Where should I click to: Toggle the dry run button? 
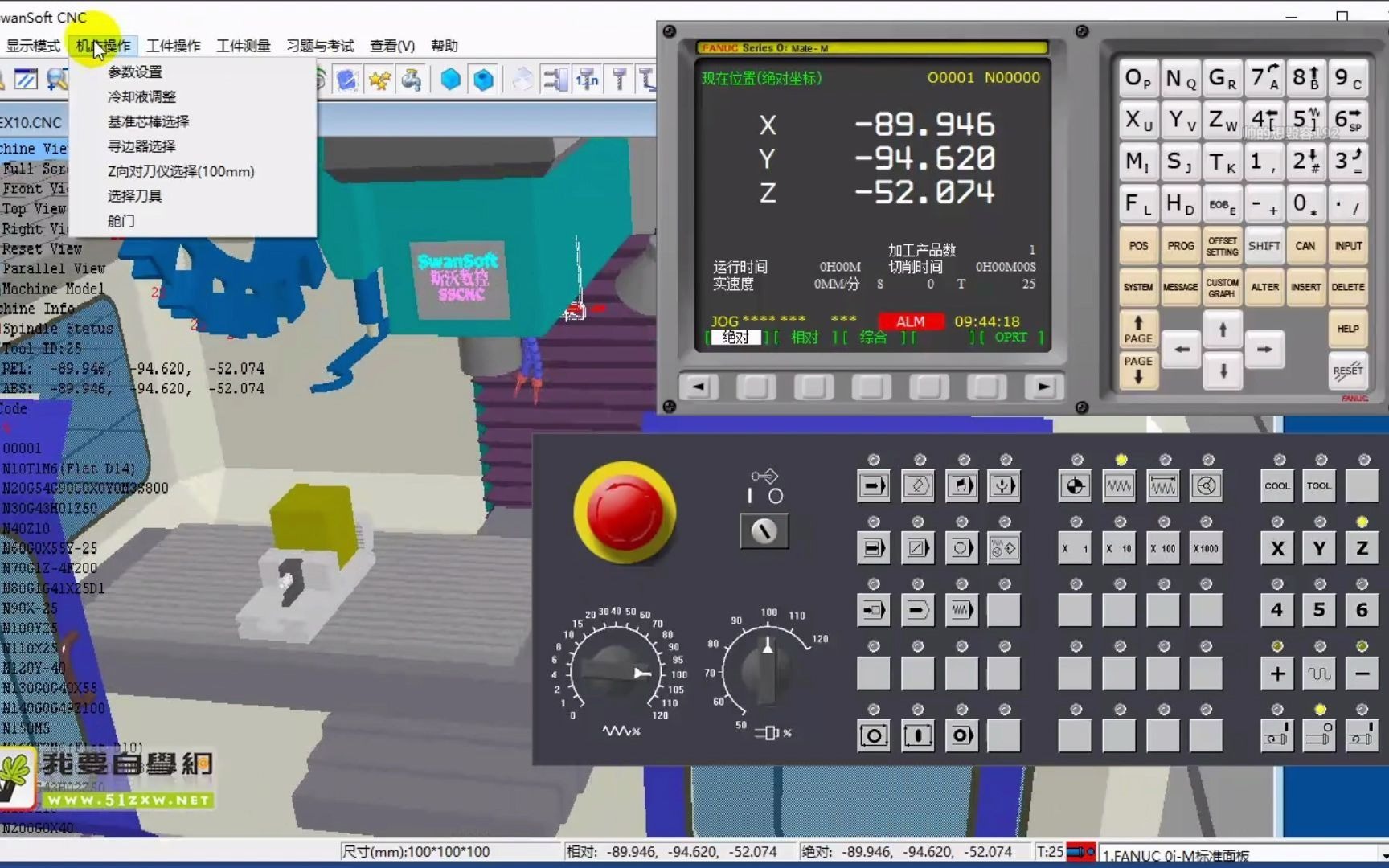point(961,610)
